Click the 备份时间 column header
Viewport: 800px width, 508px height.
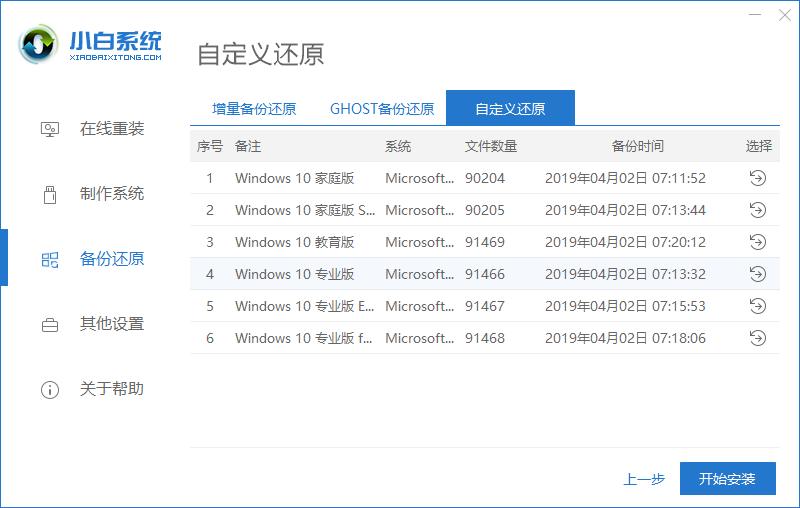(638, 146)
